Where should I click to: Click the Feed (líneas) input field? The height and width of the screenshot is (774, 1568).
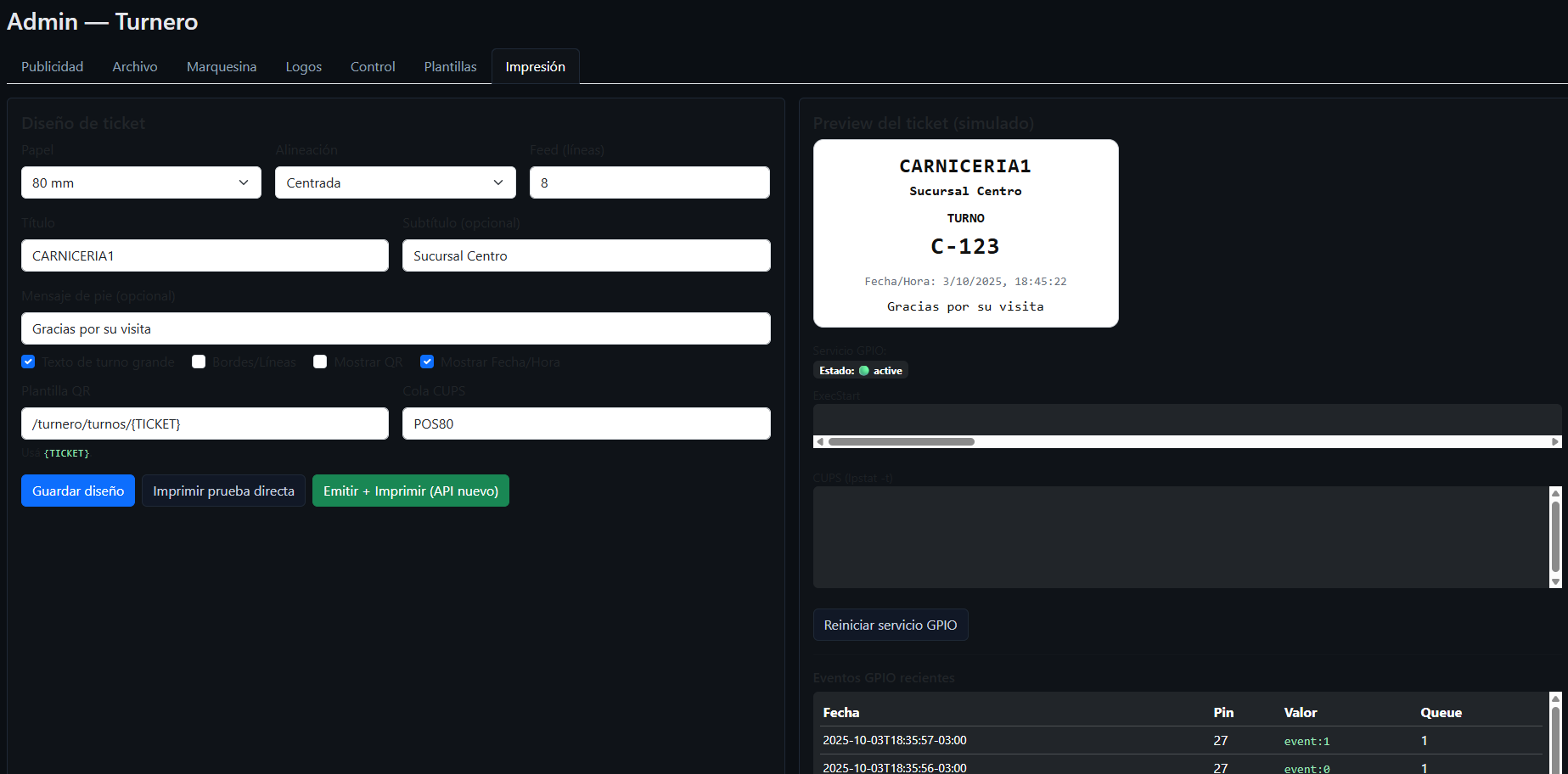[649, 182]
